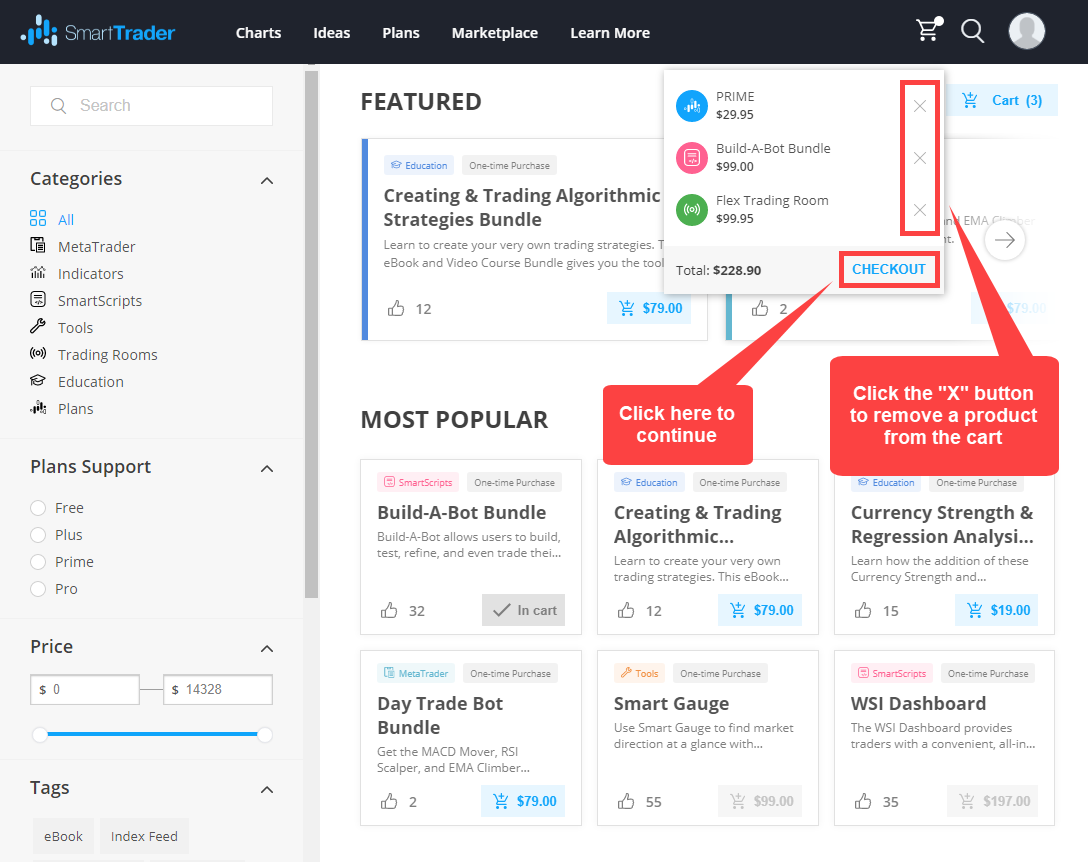
Task: Collapse the Price section
Action: (x=266, y=648)
